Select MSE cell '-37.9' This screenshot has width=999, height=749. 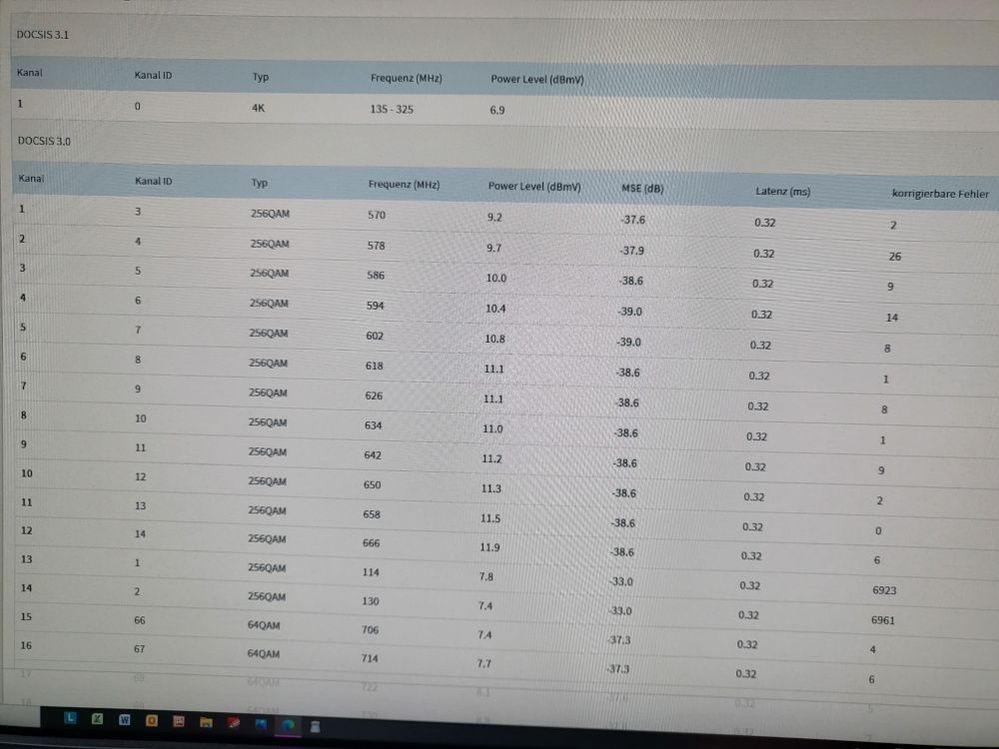pyautogui.click(x=631, y=250)
